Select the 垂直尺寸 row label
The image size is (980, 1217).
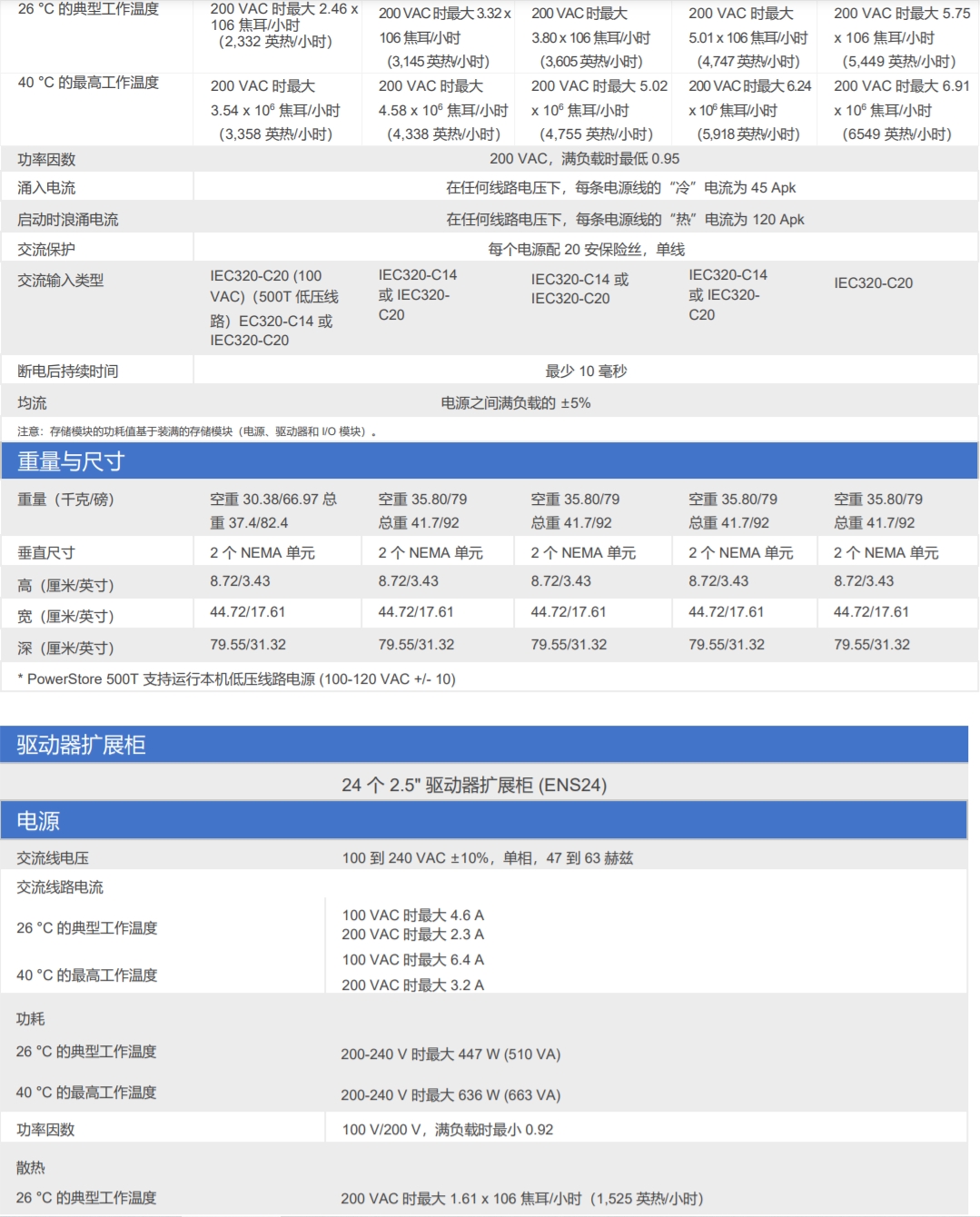[46, 553]
